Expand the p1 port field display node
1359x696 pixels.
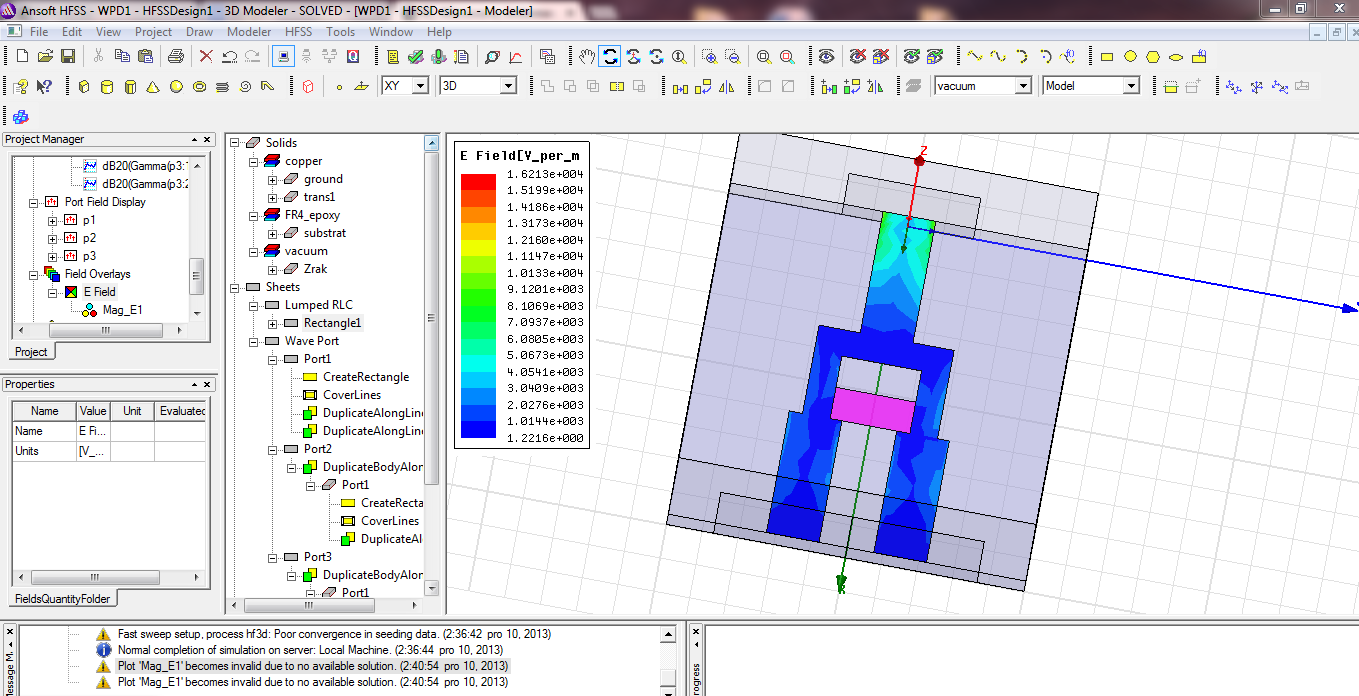tap(53, 220)
